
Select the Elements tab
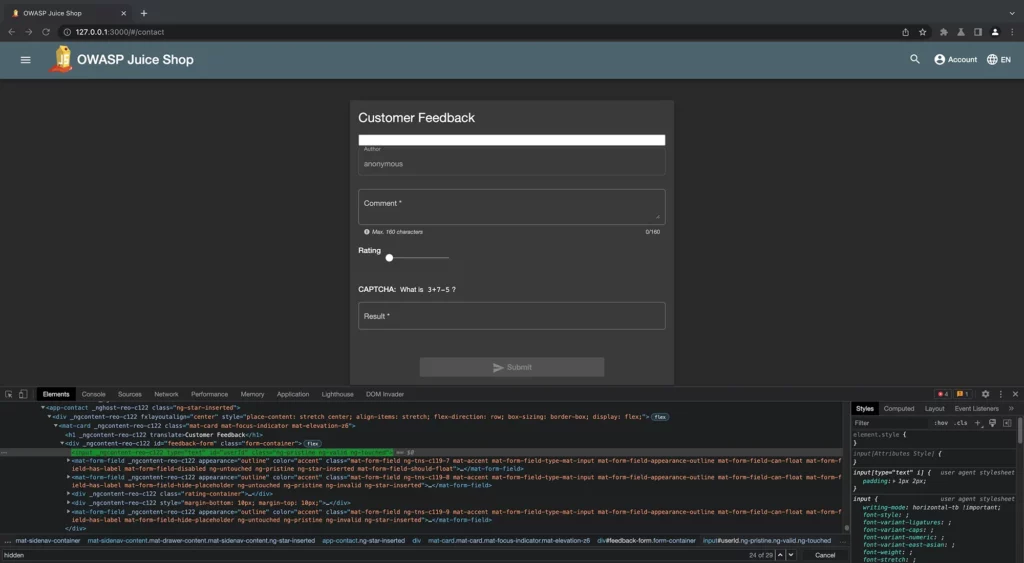click(x=56, y=394)
